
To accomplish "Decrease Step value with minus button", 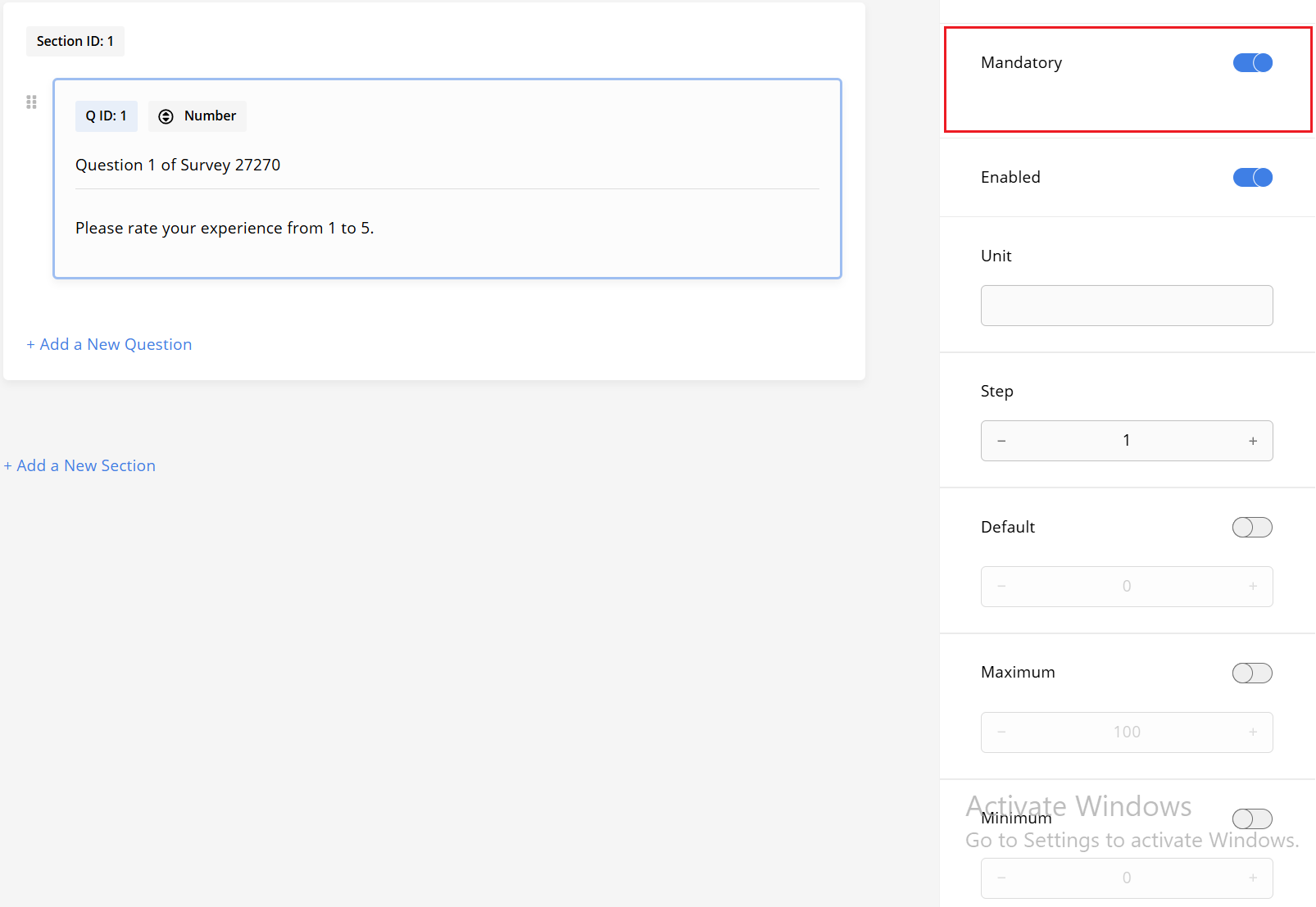I will point(1001,442).
